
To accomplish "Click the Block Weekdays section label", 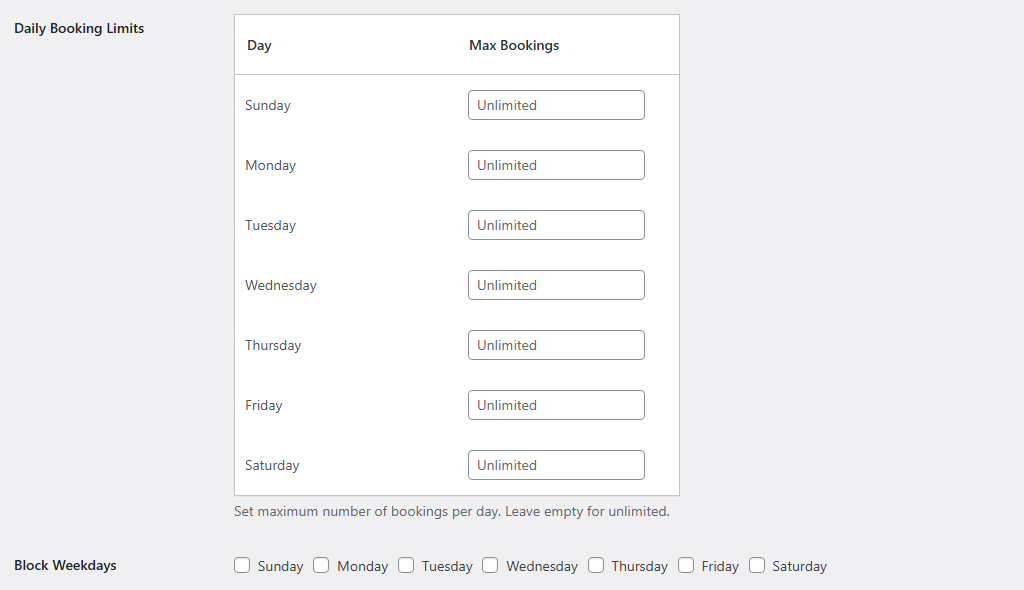I will [65, 565].
